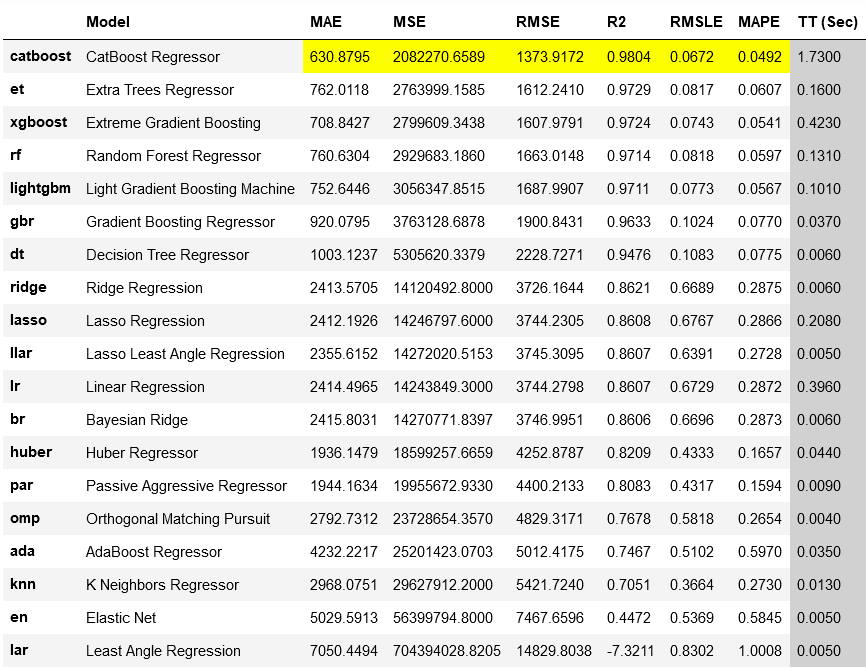Click the MAPE column header

[x=759, y=22]
